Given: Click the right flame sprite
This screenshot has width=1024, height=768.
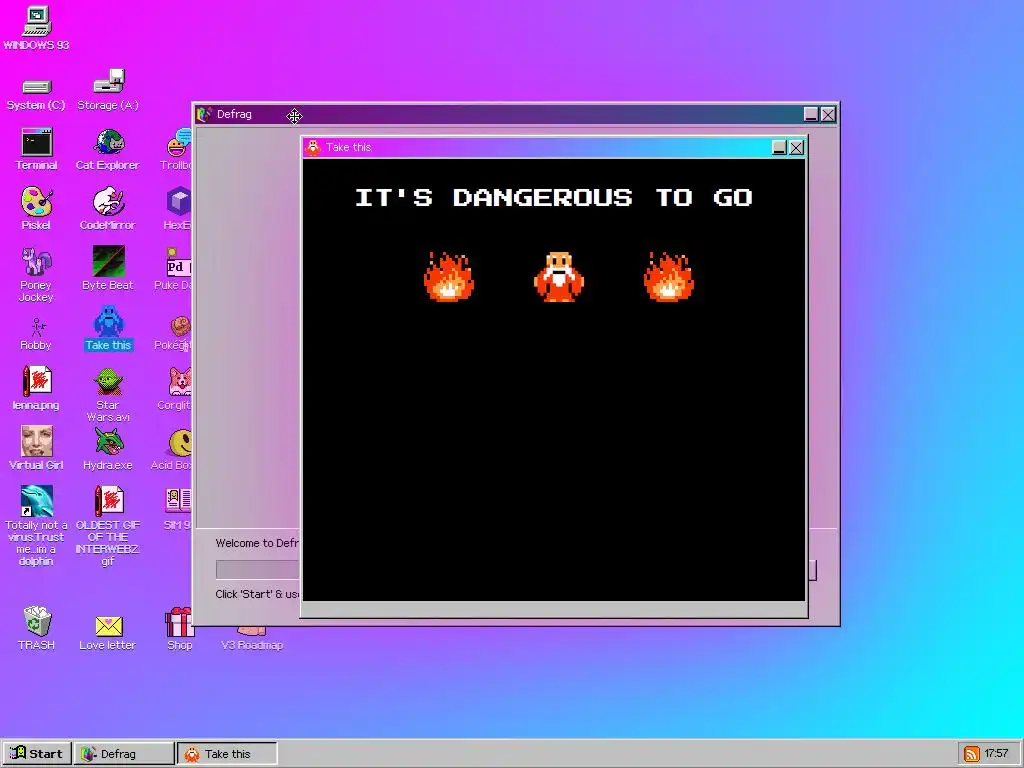Looking at the screenshot, I should 669,277.
